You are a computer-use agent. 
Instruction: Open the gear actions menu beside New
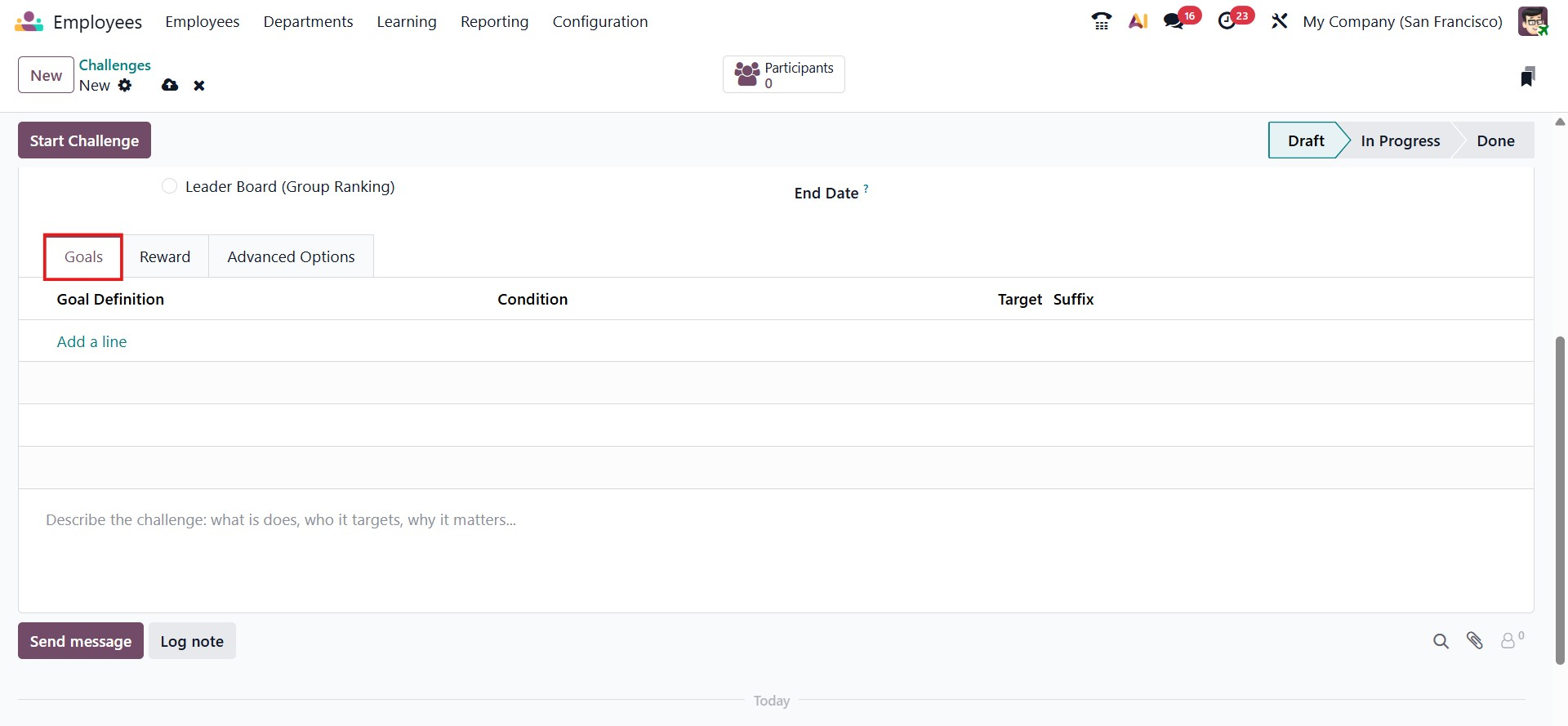(x=125, y=85)
